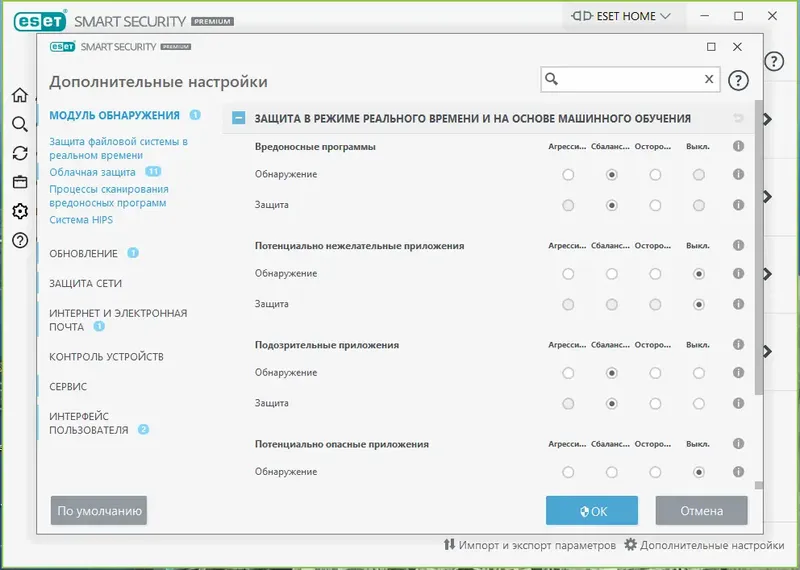Set malware Защита to Осторожный
The image size is (800, 570).
(x=655, y=206)
